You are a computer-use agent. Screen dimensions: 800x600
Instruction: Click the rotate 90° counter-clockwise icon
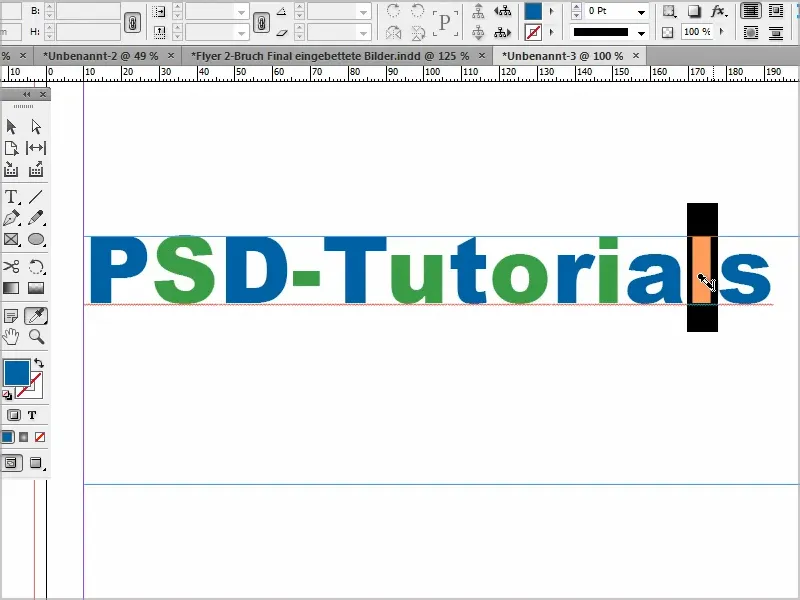[x=417, y=11]
